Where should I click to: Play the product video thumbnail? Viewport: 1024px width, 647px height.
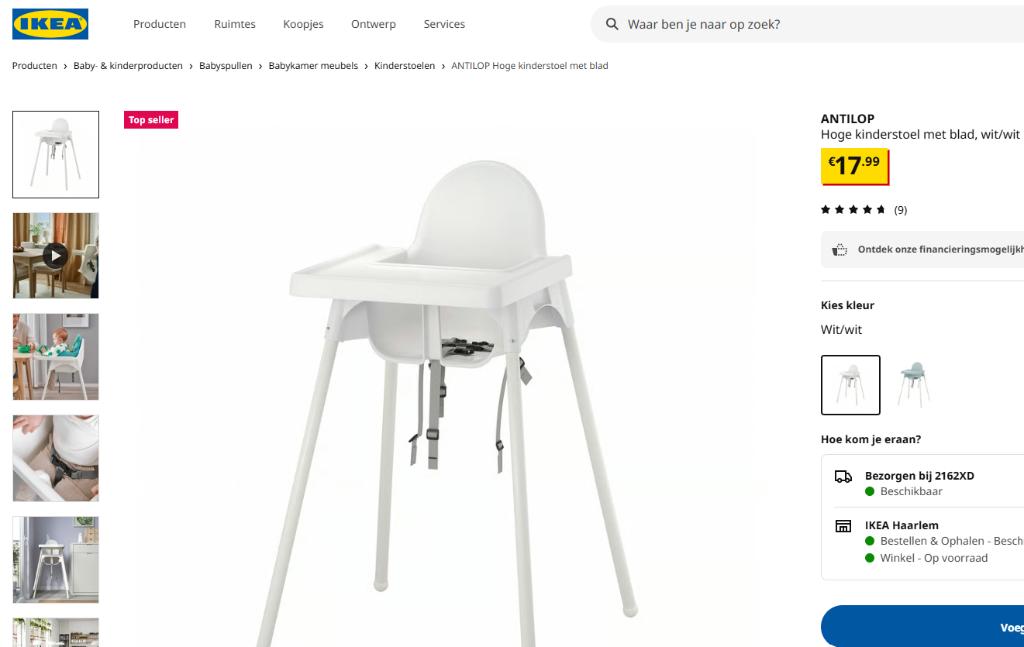tap(56, 255)
